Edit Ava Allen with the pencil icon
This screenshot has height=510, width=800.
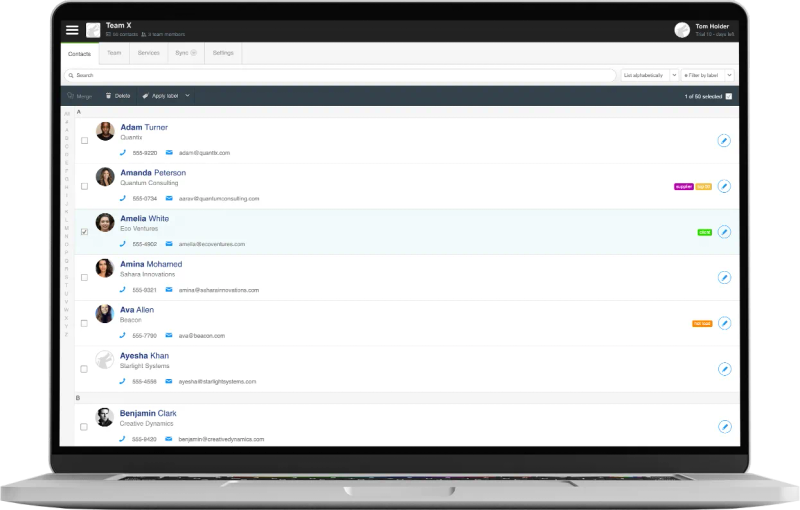tap(724, 323)
